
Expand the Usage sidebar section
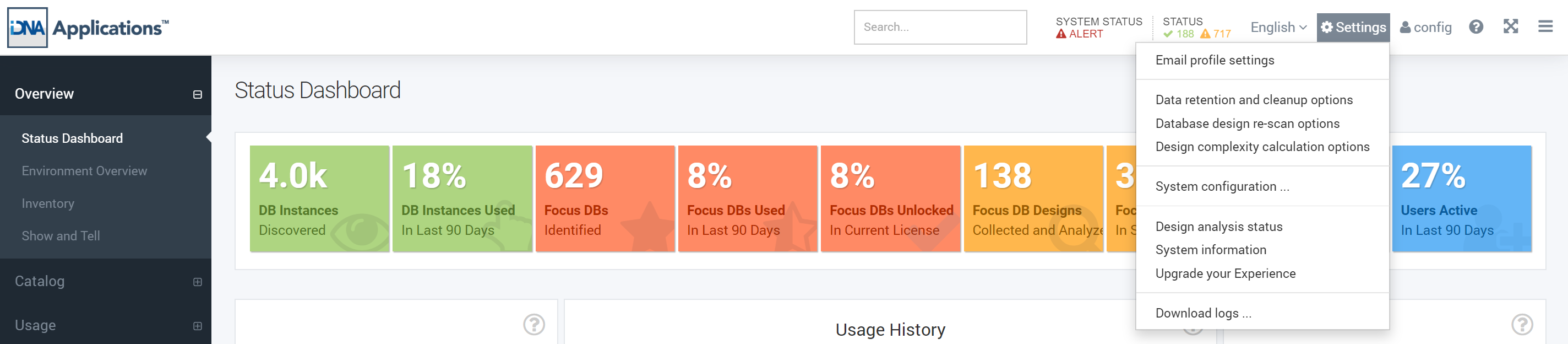[197, 326]
